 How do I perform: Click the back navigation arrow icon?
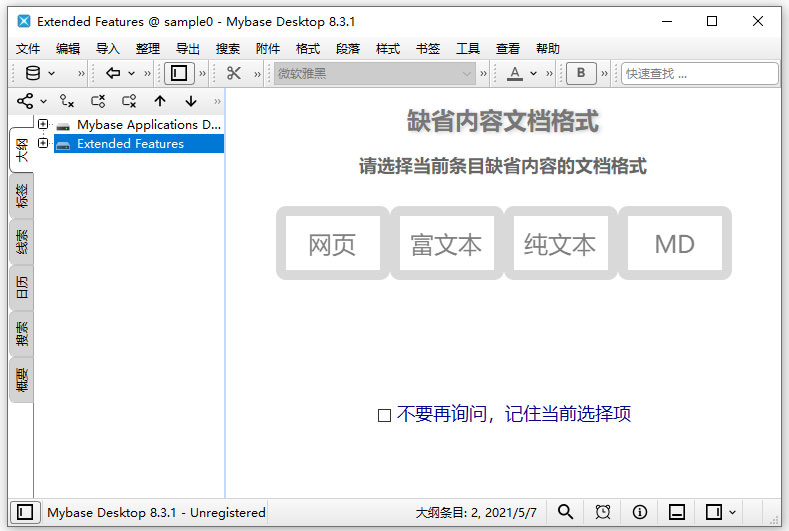tap(113, 73)
